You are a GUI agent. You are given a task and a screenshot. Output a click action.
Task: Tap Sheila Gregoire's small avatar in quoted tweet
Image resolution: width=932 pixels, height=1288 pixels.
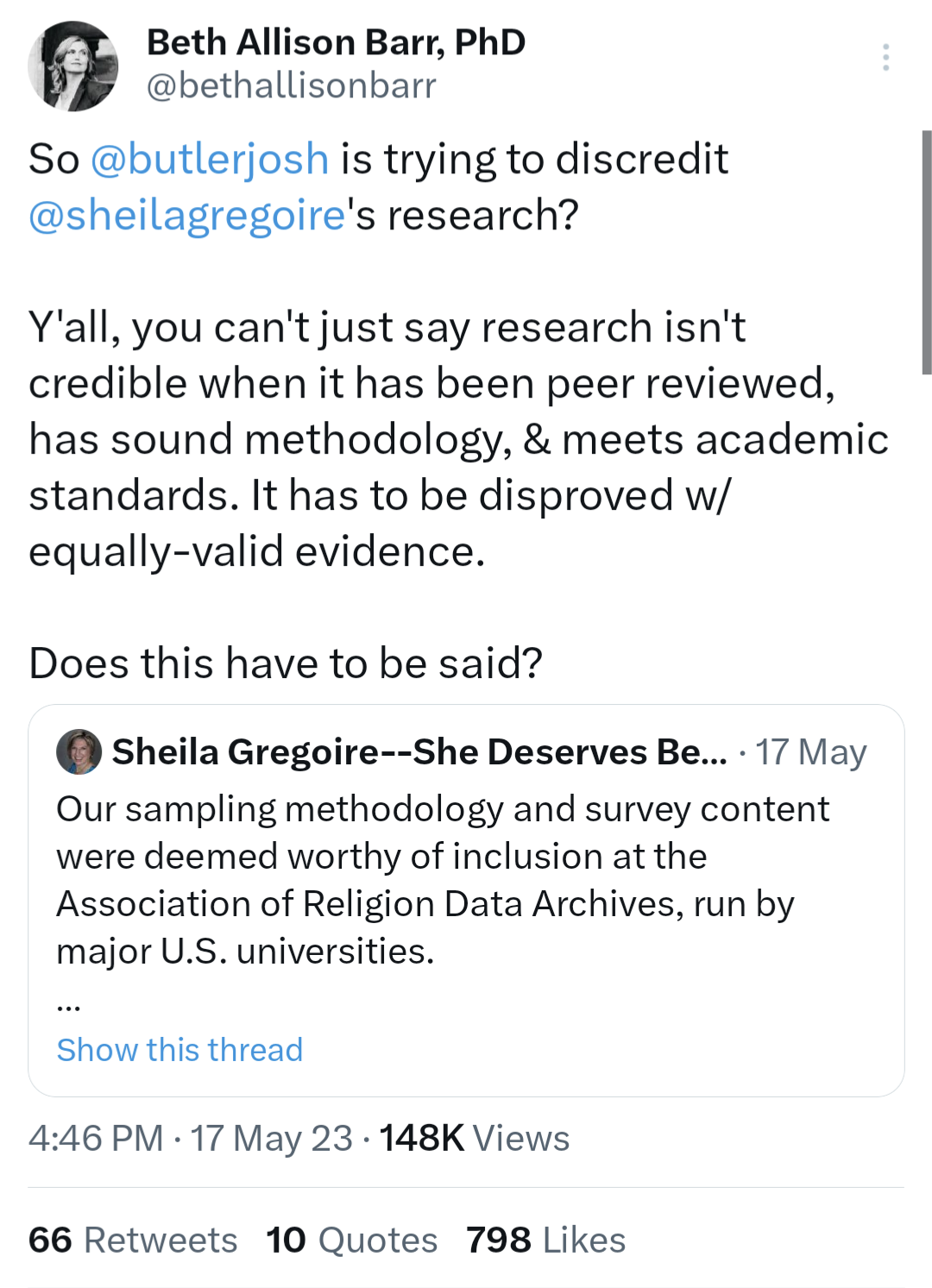click(x=79, y=751)
